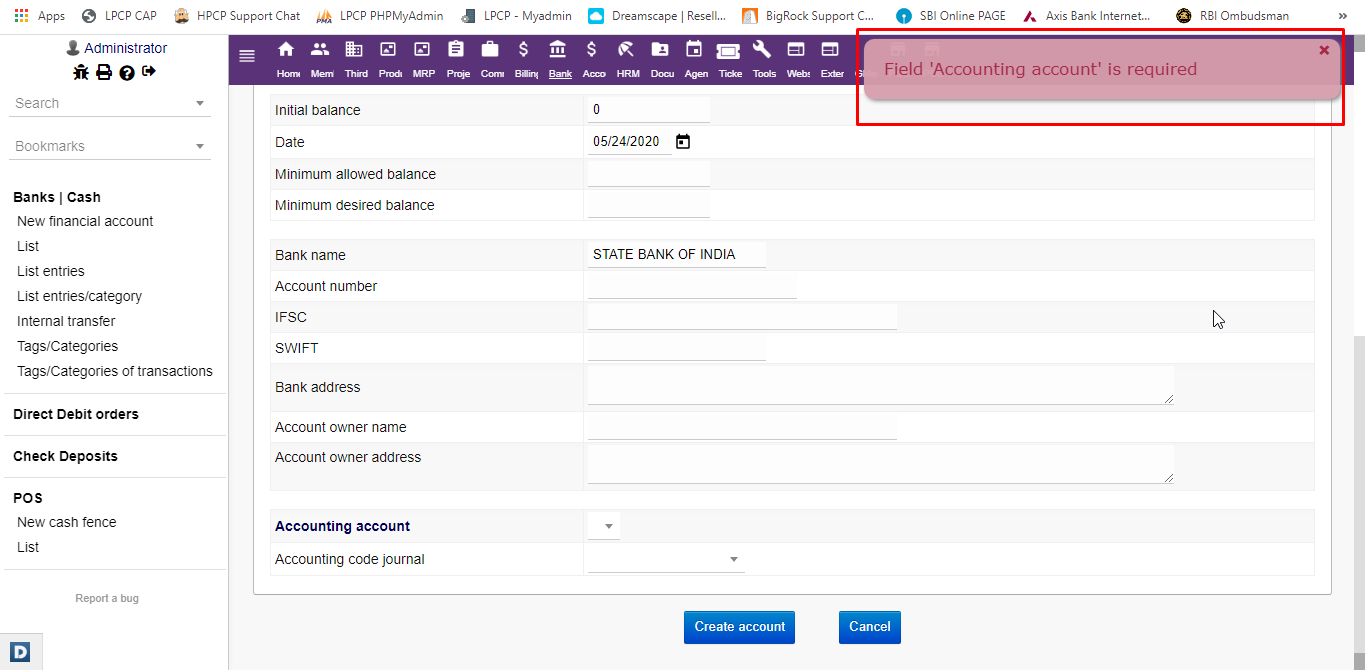
Task: Open Tags/Categories of transactions link
Action: point(115,371)
